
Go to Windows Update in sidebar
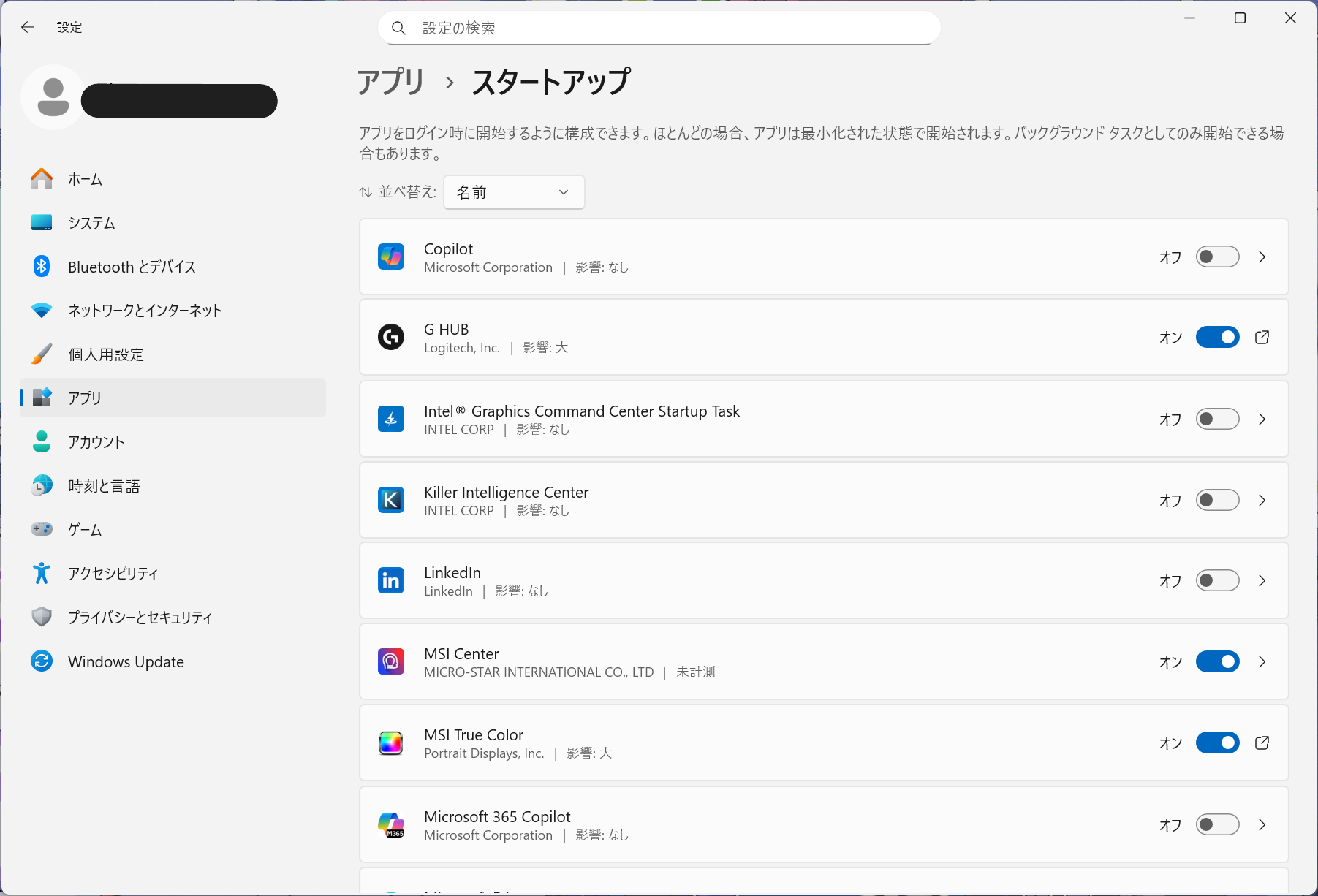coord(126,661)
